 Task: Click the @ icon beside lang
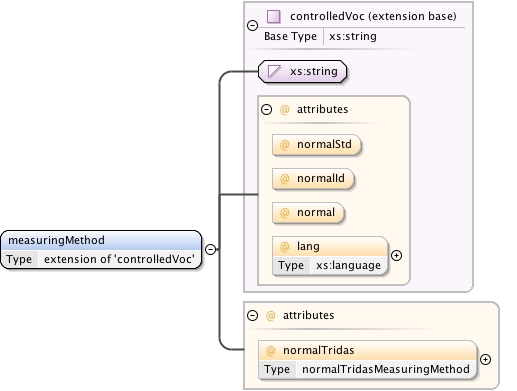(x=284, y=247)
